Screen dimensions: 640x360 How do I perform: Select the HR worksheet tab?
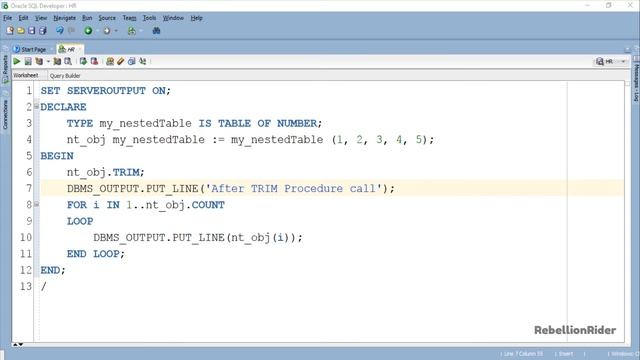pyautogui.click(x=70, y=49)
